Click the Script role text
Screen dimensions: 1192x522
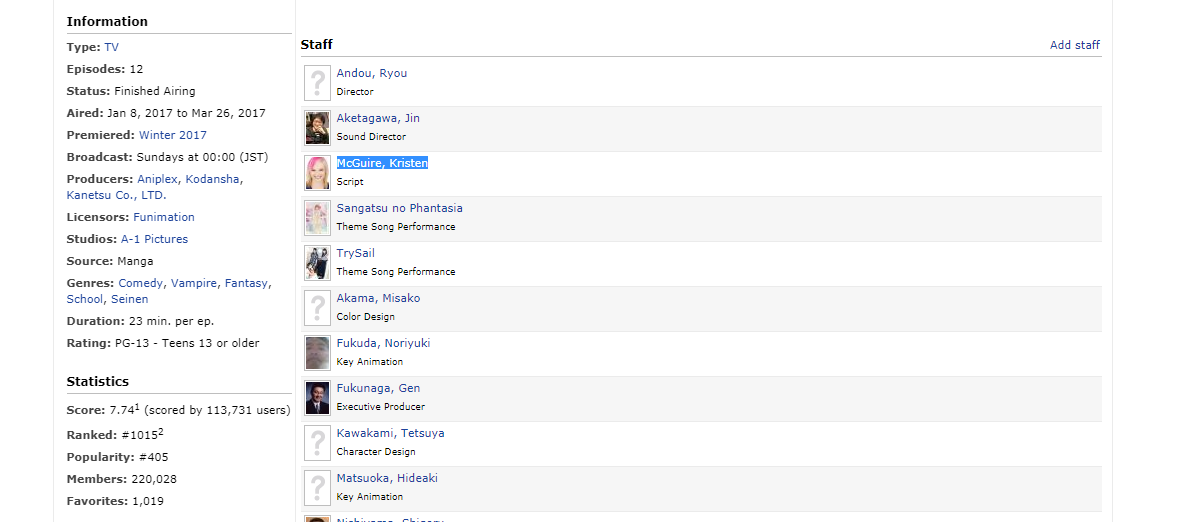350,182
